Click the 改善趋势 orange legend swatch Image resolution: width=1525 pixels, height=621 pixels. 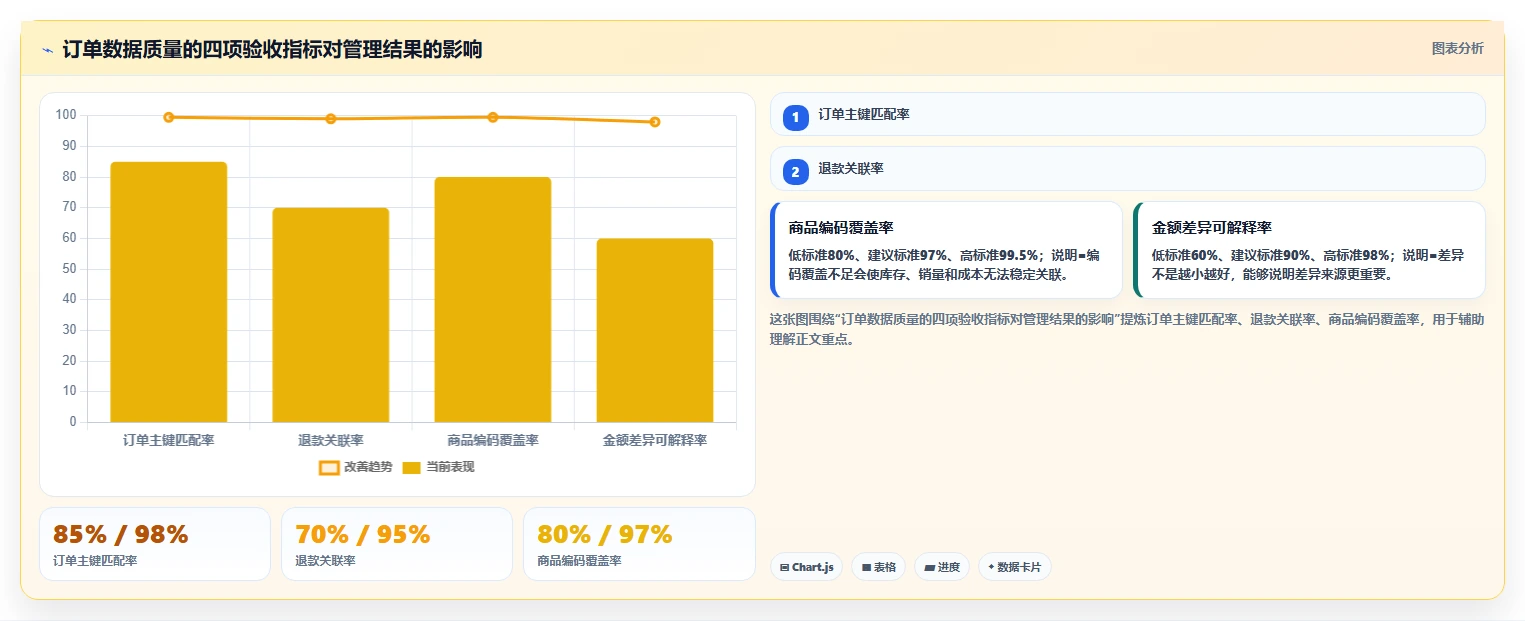pyautogui.click(x=329, y=467)
